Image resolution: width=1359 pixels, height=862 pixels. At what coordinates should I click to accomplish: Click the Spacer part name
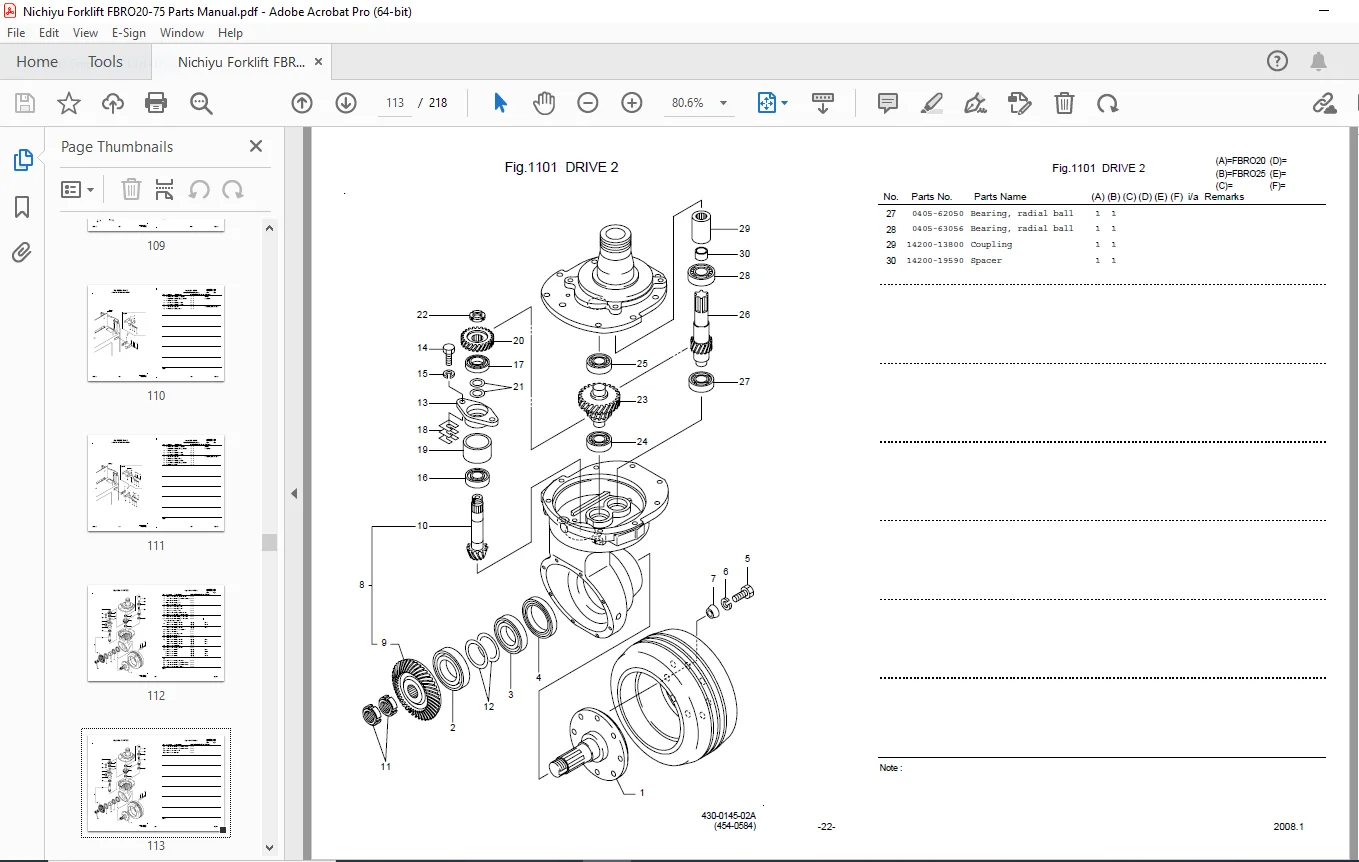pos(986,261)
